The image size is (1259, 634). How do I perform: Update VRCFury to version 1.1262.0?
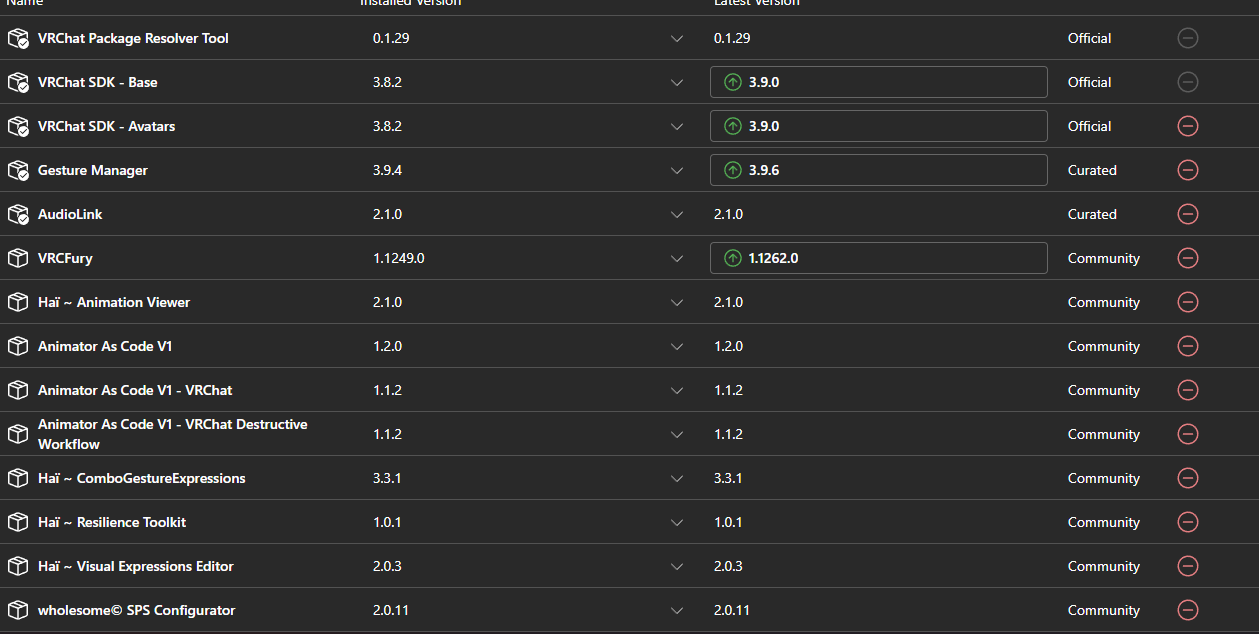coord(878,258)
